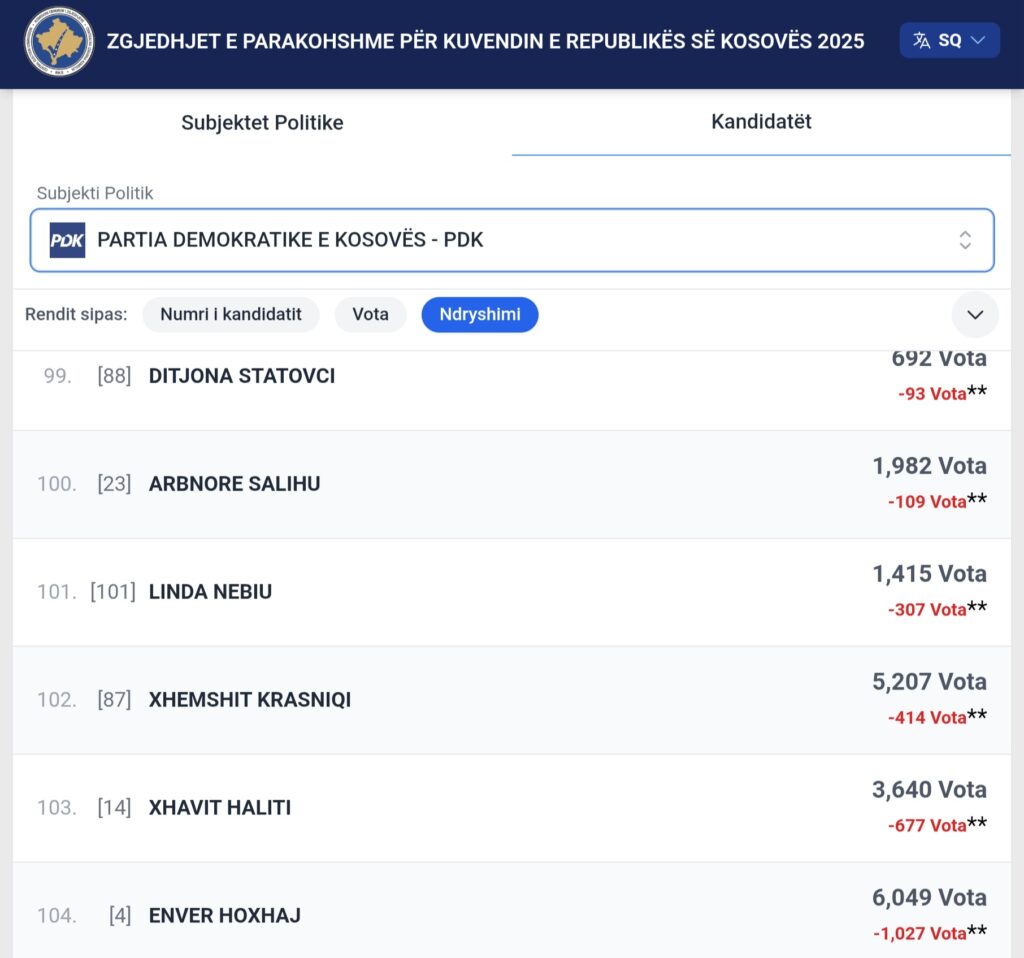Open Enver Hoxhaj candidate entry

pyautogui.click(x=225, y=916)
